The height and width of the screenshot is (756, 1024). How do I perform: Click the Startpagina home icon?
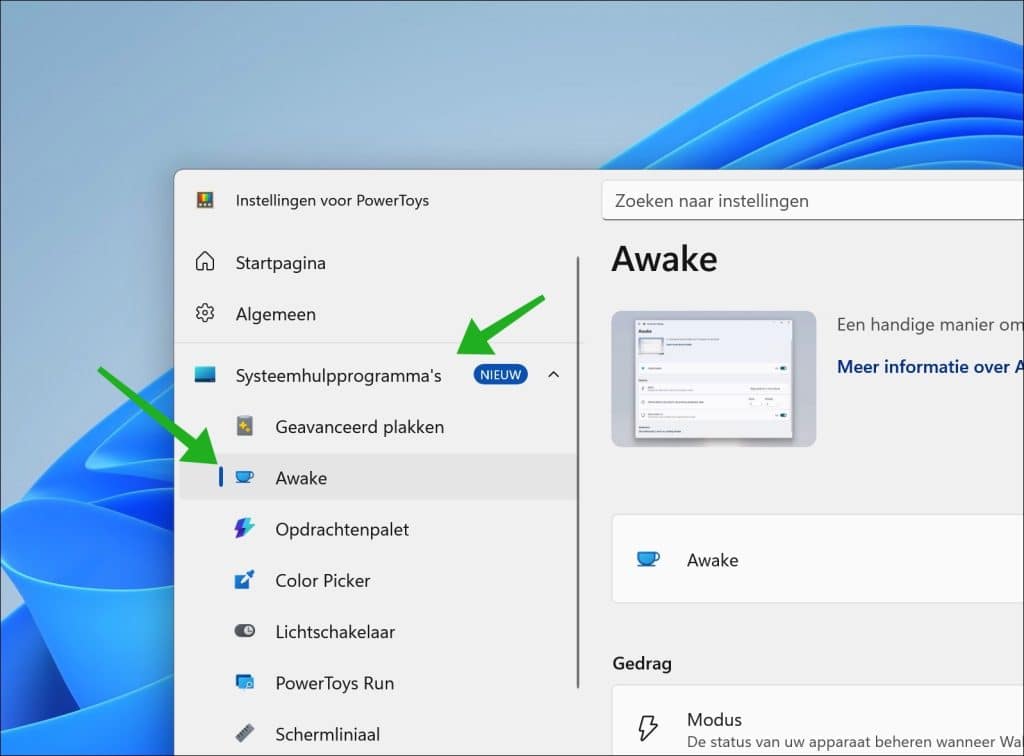tap(205, 261)
